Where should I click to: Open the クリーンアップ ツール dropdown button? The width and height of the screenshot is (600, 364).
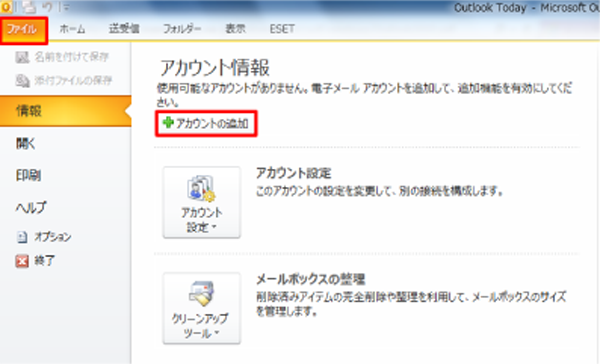(x=202, y=308)
